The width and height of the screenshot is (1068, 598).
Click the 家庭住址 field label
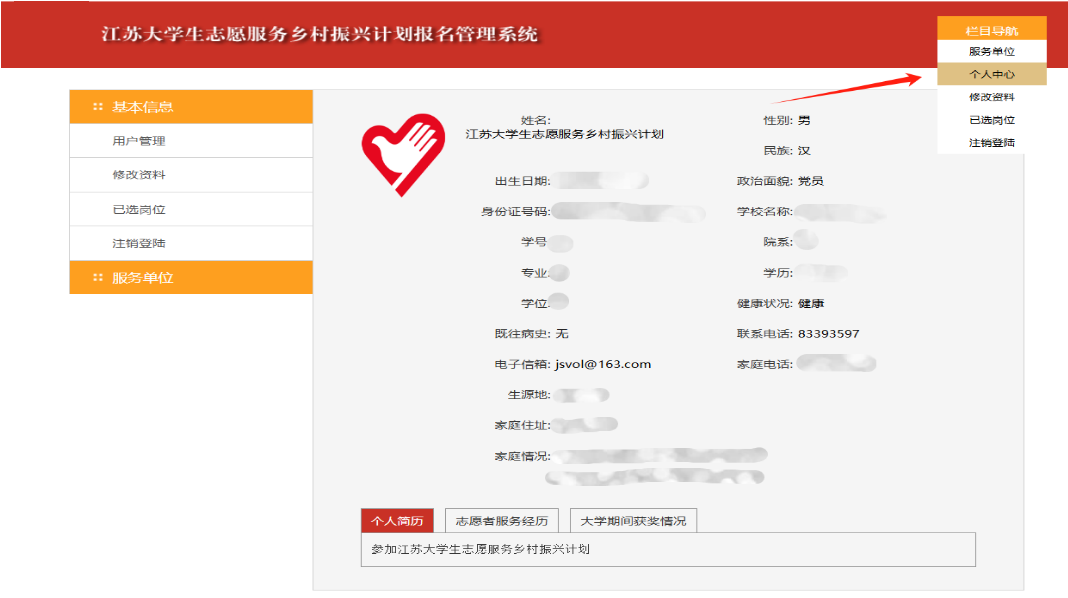522,426
